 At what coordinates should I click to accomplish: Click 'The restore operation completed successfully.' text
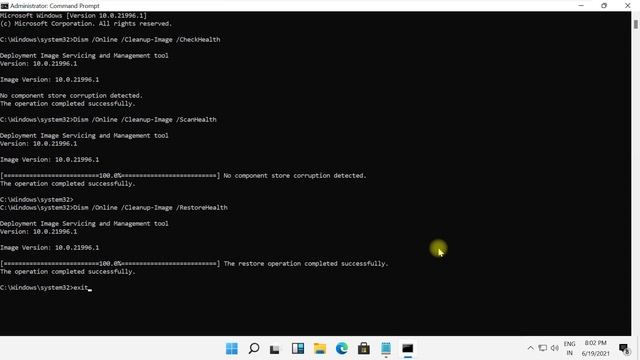(306, 264)
